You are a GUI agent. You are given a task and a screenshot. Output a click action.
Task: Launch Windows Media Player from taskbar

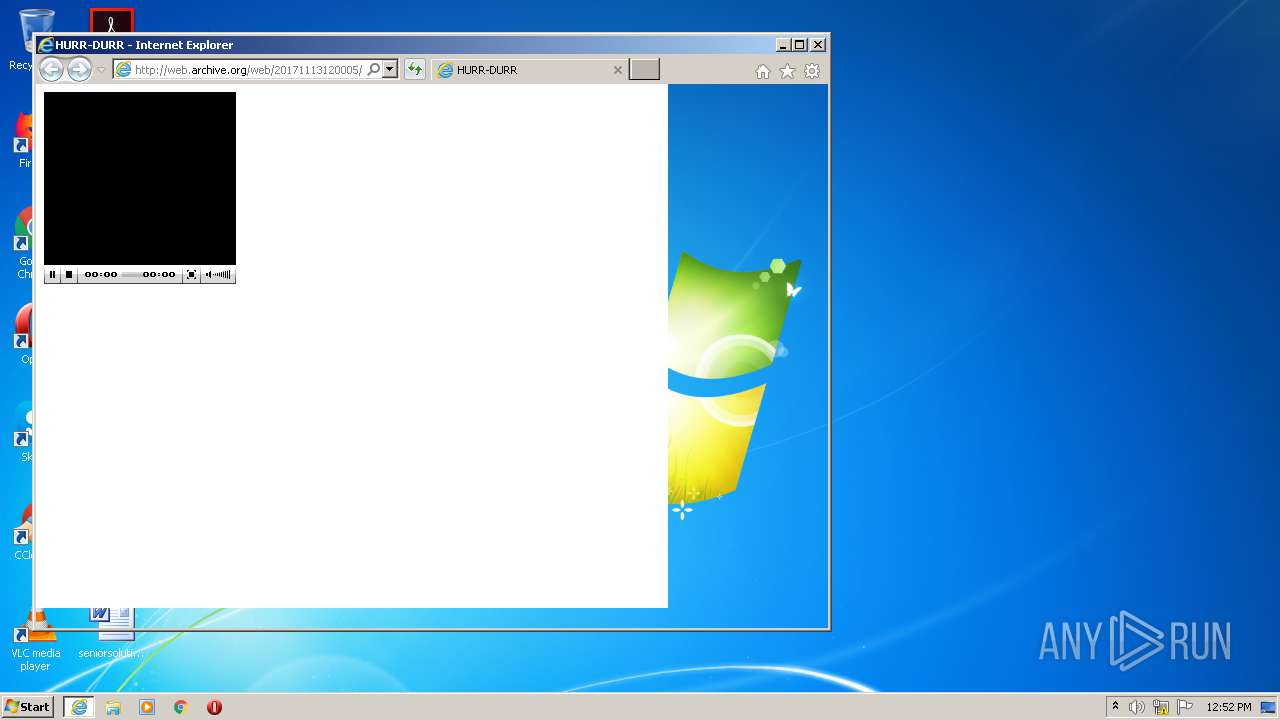click(x=147, y=707)
